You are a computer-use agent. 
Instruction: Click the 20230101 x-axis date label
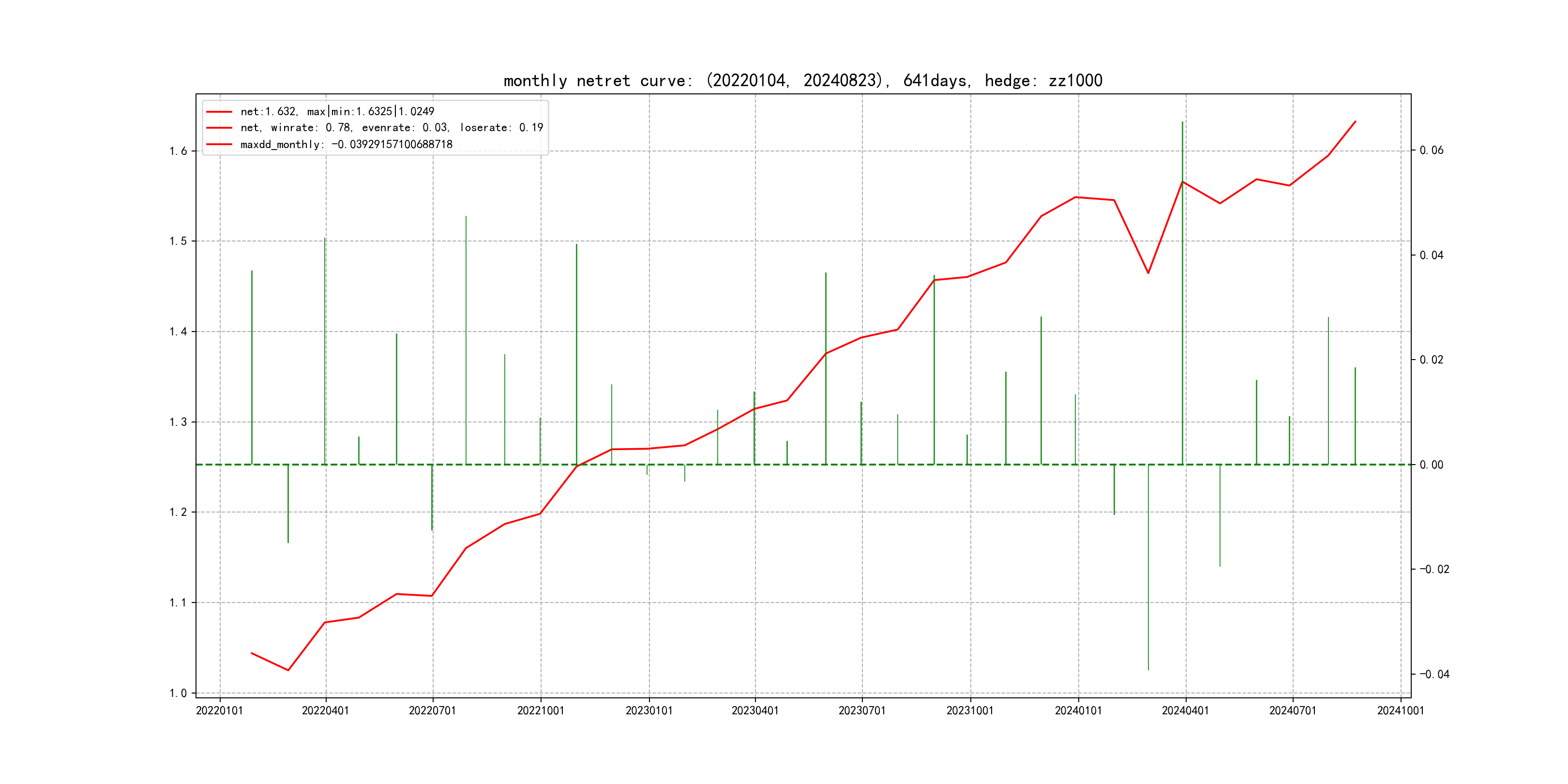[649, 711]
